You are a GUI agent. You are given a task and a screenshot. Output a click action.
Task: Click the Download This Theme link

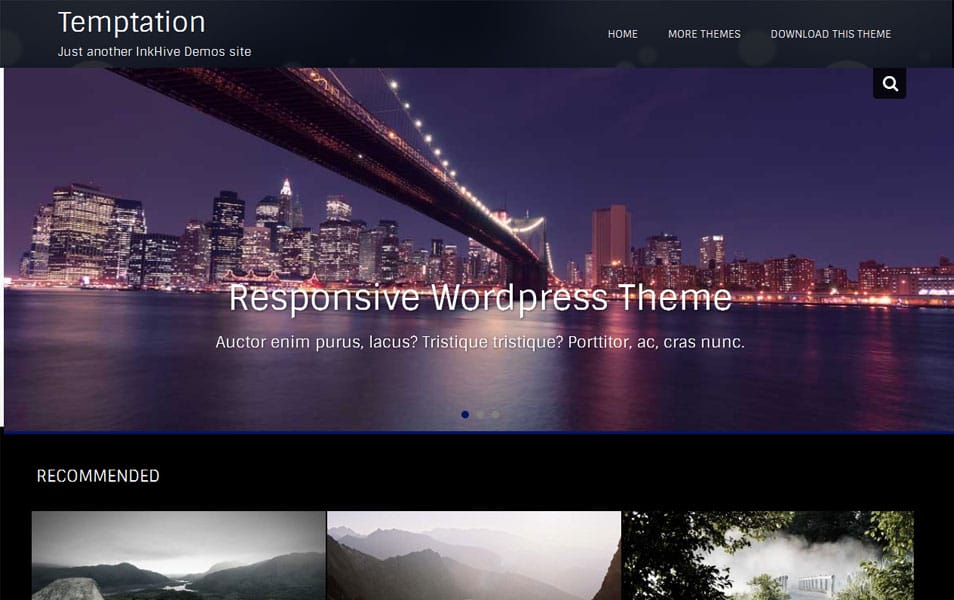[830, 34]
